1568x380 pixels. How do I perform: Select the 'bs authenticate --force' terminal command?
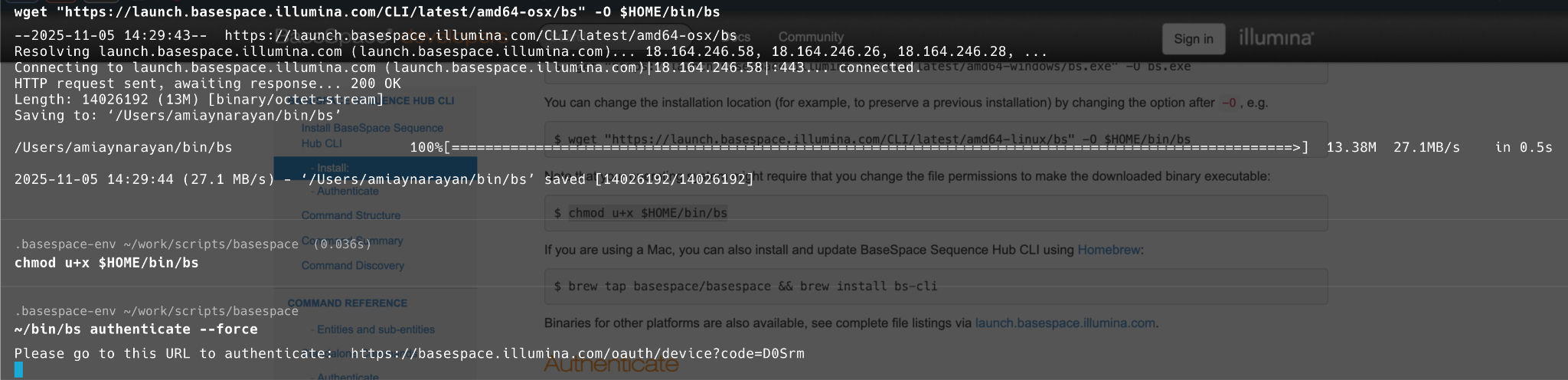(136, 329)
